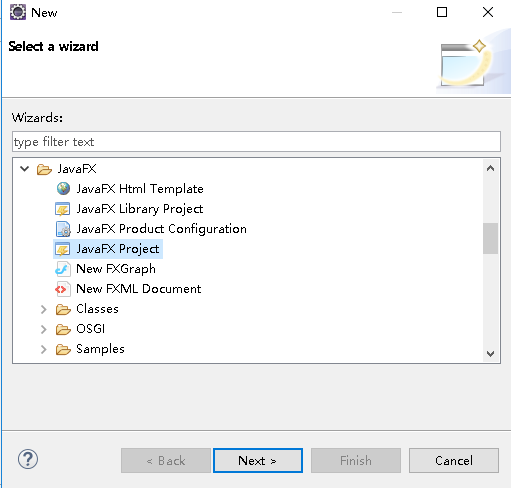
Task: Select JavaFX Library Project wizard
Action: tap(139, 209)
